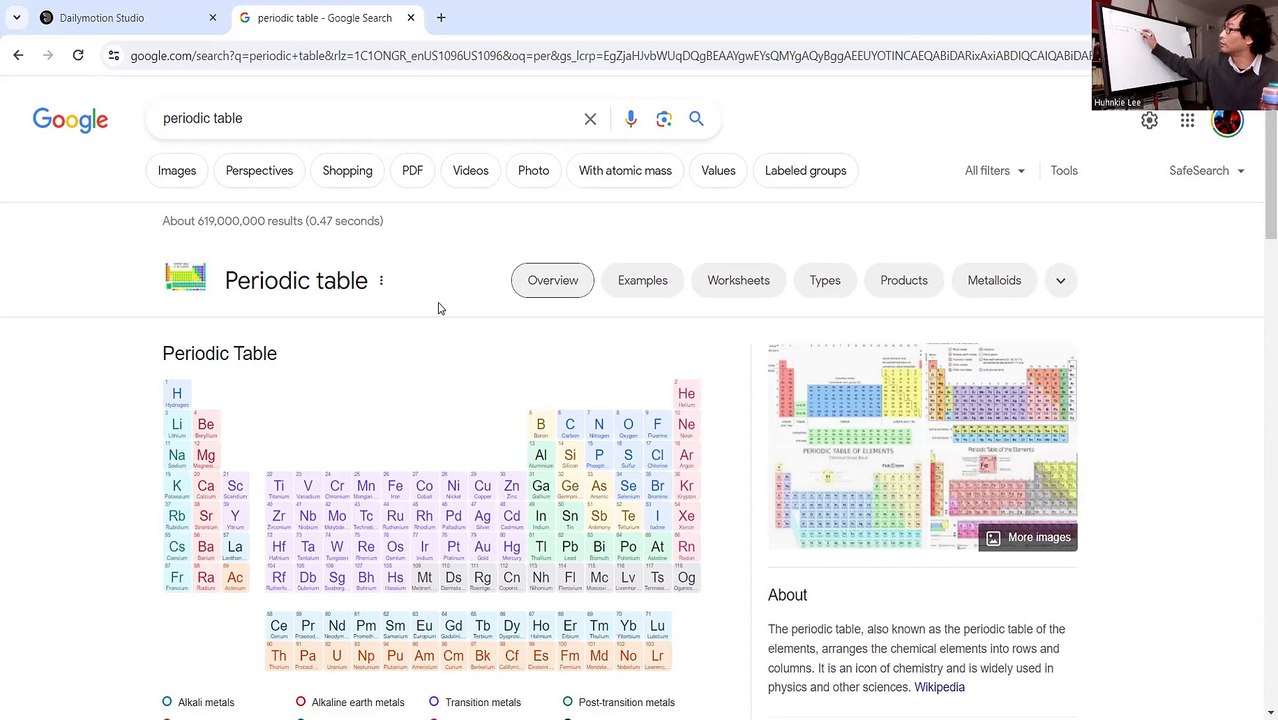Viewport: 1278px width, 720px height.
Task: Open Google quick settings gear
Action: coord(1149,120)
